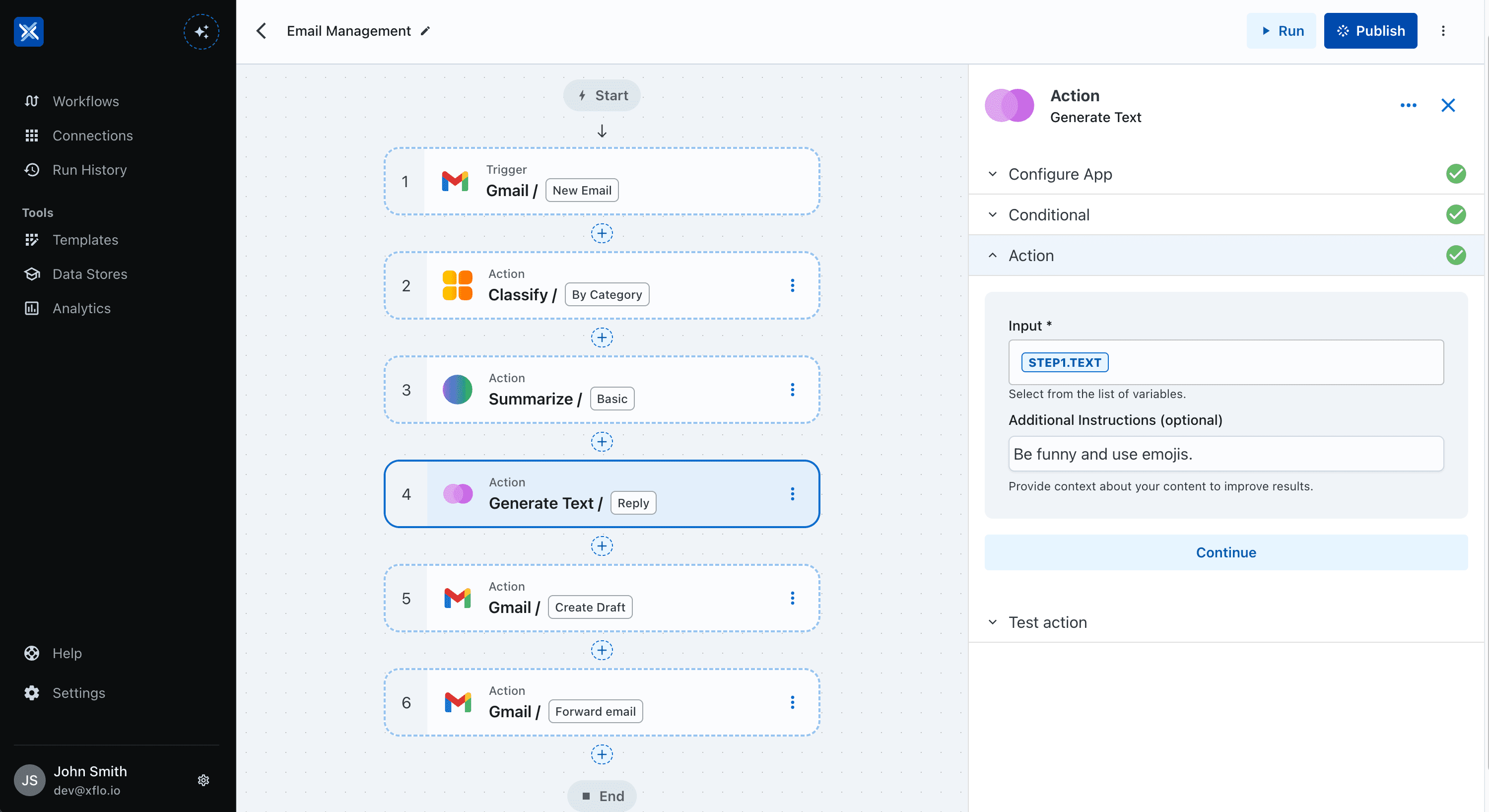Viewport: 1489px width, 812px height.
Task: Click Continue in the Action panel
Action: coord(1225,552)
